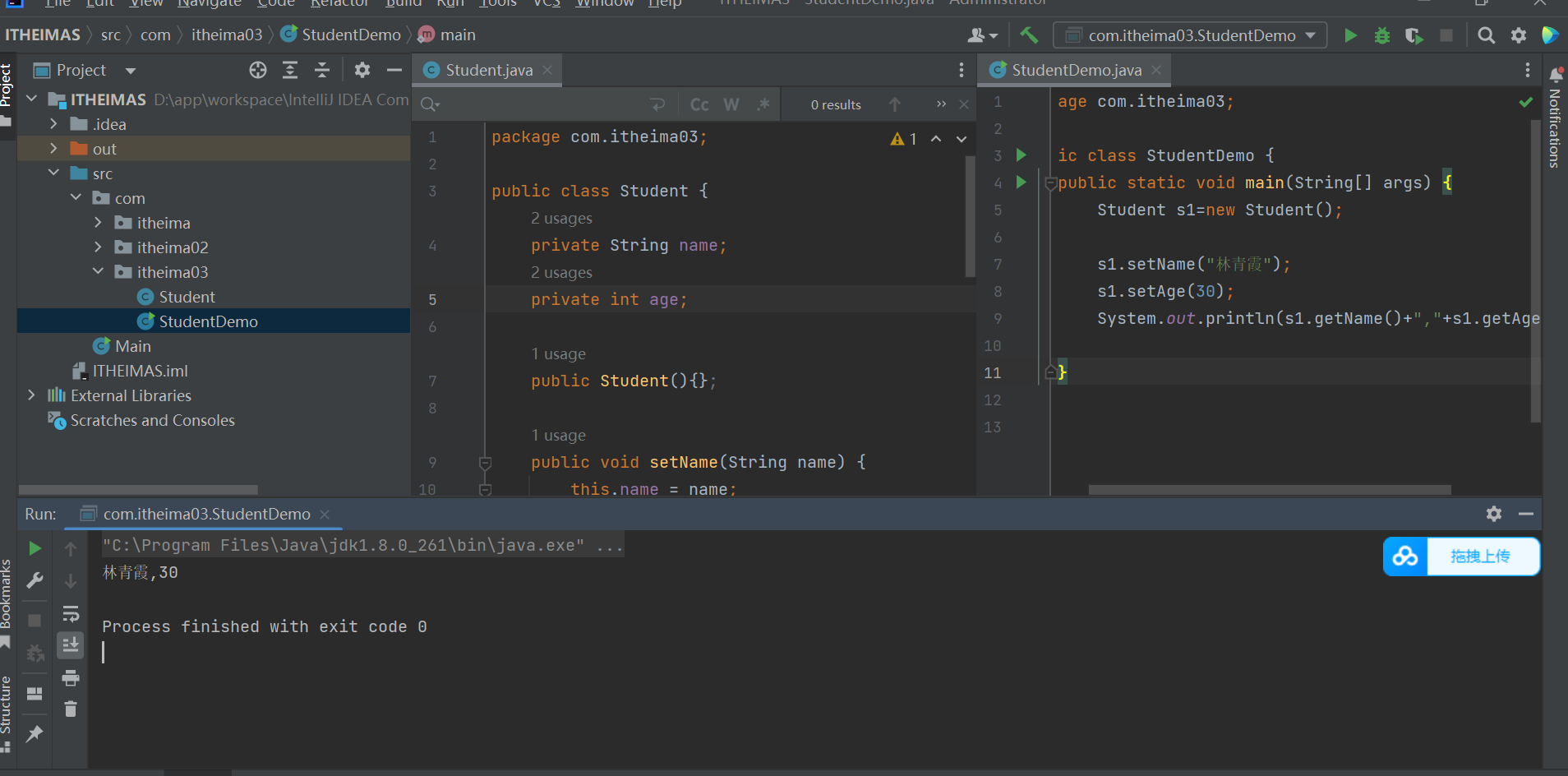This screenshot has width=1568, height=776.
Task: Open Project panel options gear
Action: click(362, 70)
